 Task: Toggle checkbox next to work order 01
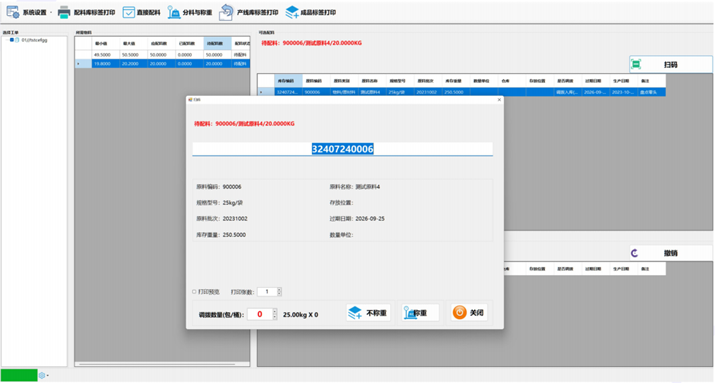[12, 40]
